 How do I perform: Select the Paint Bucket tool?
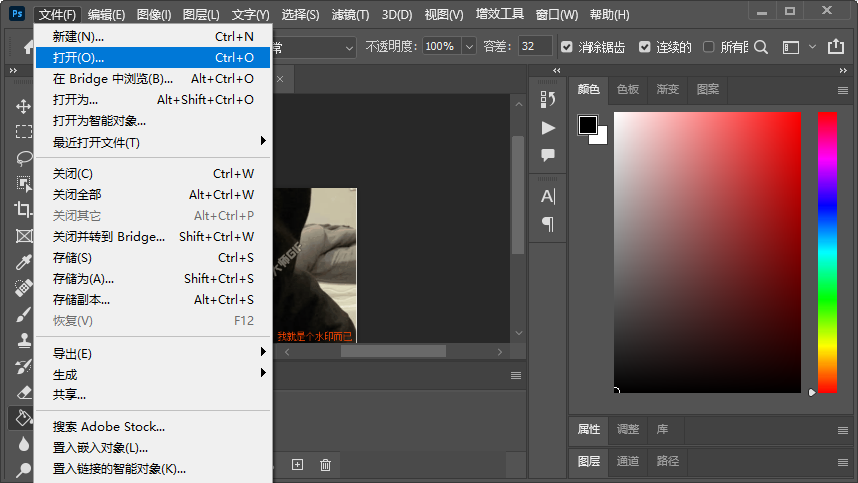coord(22,417)
